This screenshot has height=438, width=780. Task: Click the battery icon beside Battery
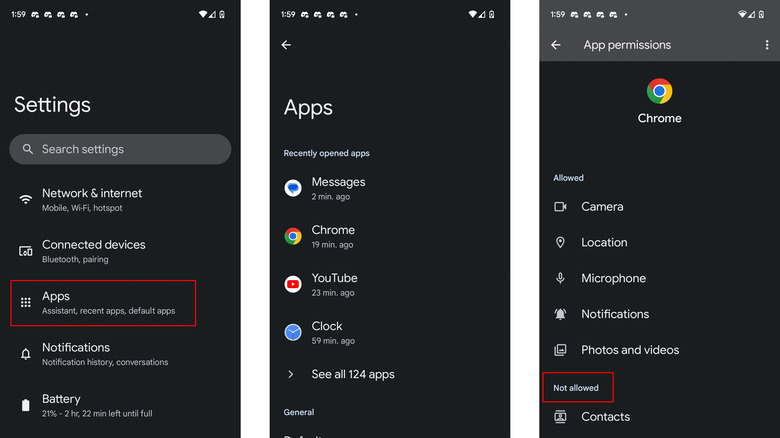(26, 405)
